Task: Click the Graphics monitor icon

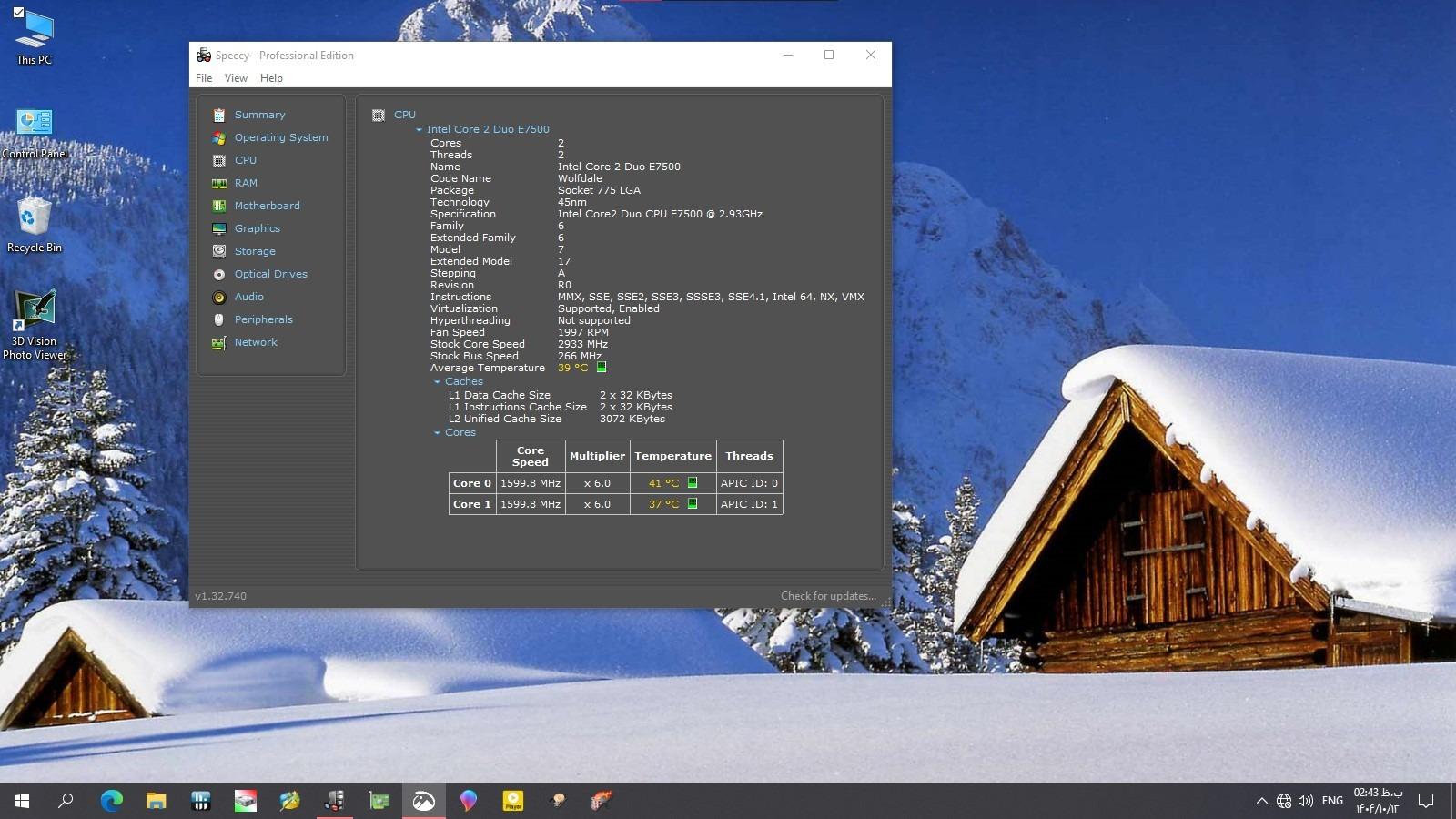Action: (x=219, y=228)
